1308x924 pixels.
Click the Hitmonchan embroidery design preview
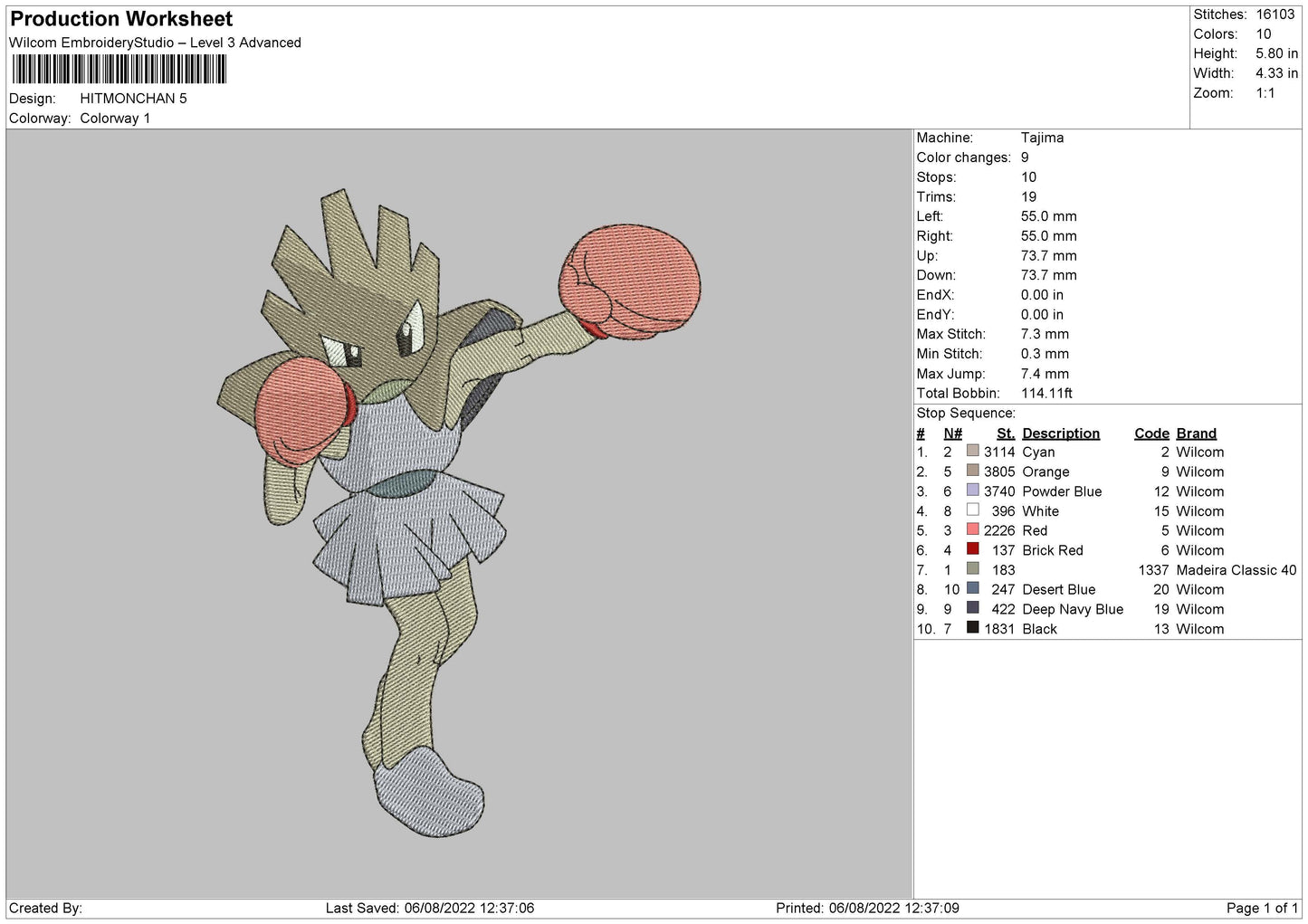click(459, 512)
